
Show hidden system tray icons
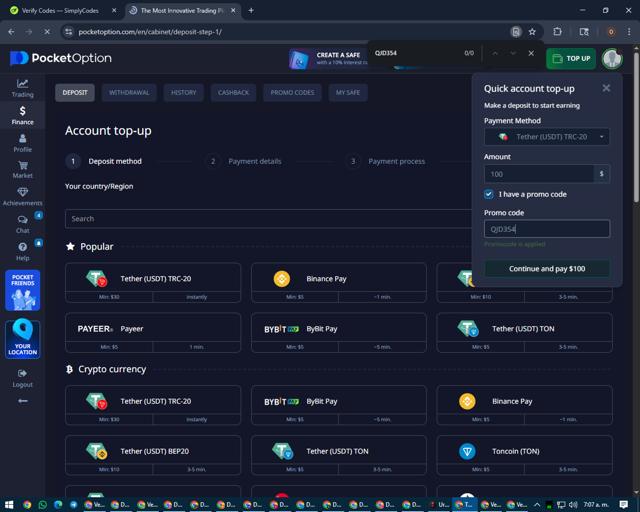tap(537, 505)
